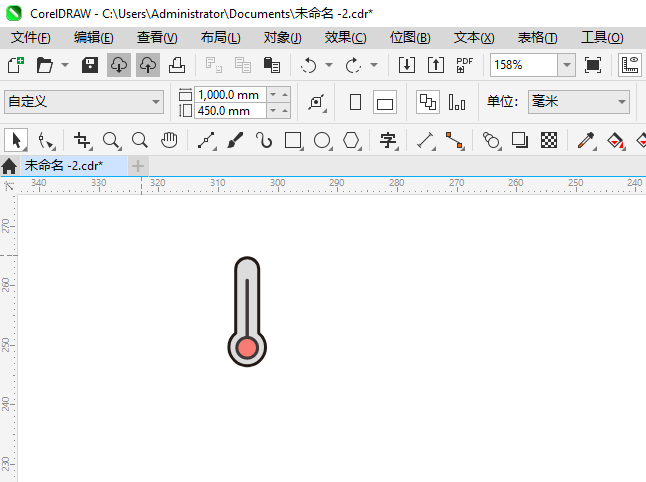The width and height of the screenshot is (646, 482).
Task: Expand the zoom level dropdown arrow
Action: coord(567,65)
